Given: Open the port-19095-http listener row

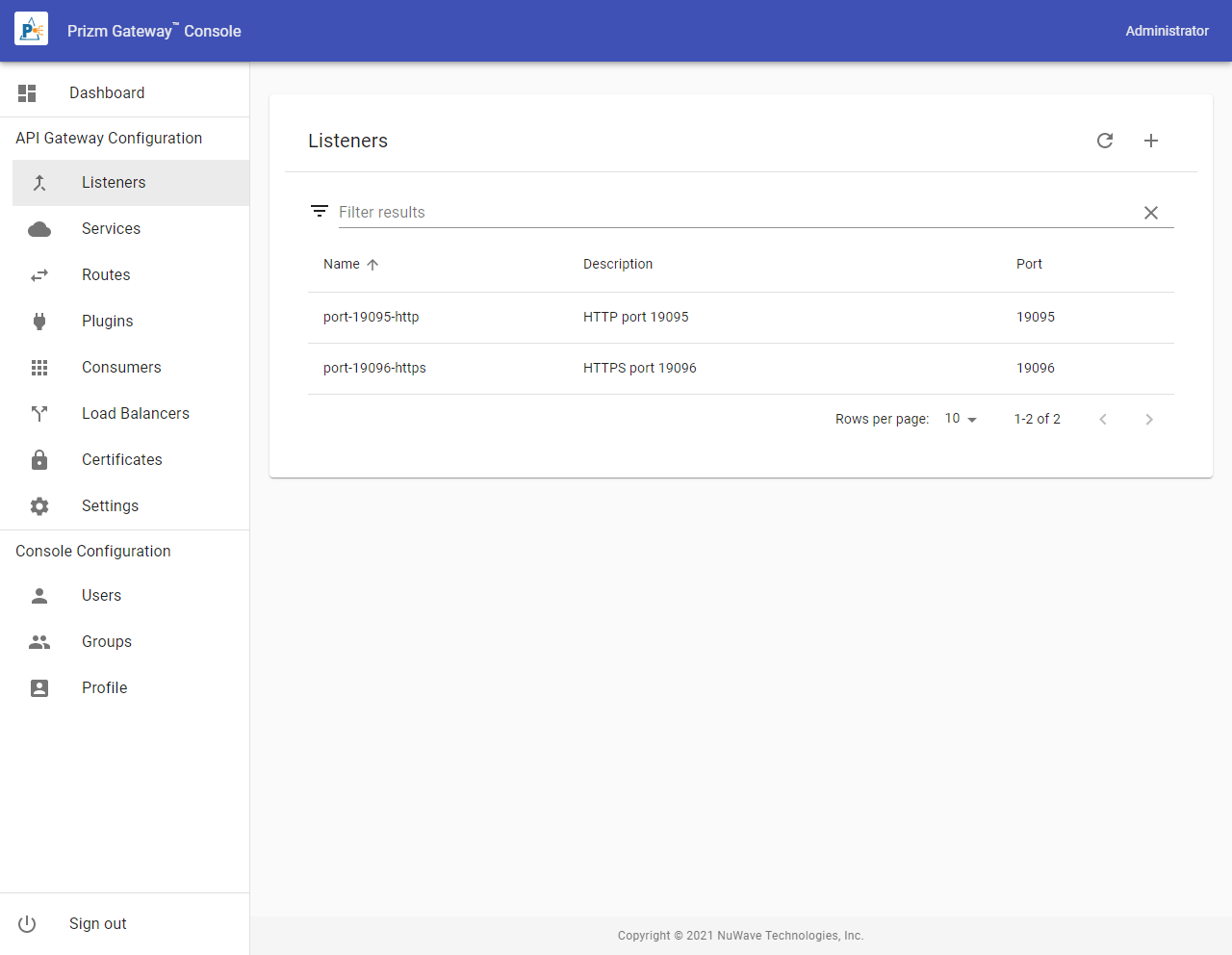Looking at the screenshot, I should tap(372, 318).
